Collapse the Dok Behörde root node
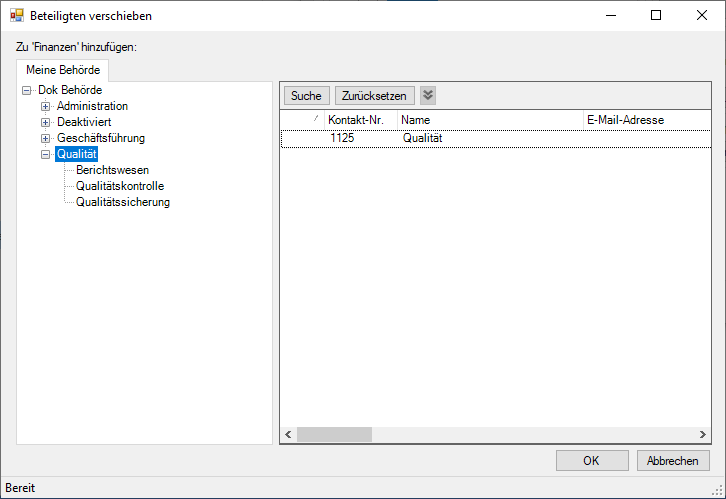The height and width of the screenshot is (499, 726). pyautogui.click(x=27, y=90)
